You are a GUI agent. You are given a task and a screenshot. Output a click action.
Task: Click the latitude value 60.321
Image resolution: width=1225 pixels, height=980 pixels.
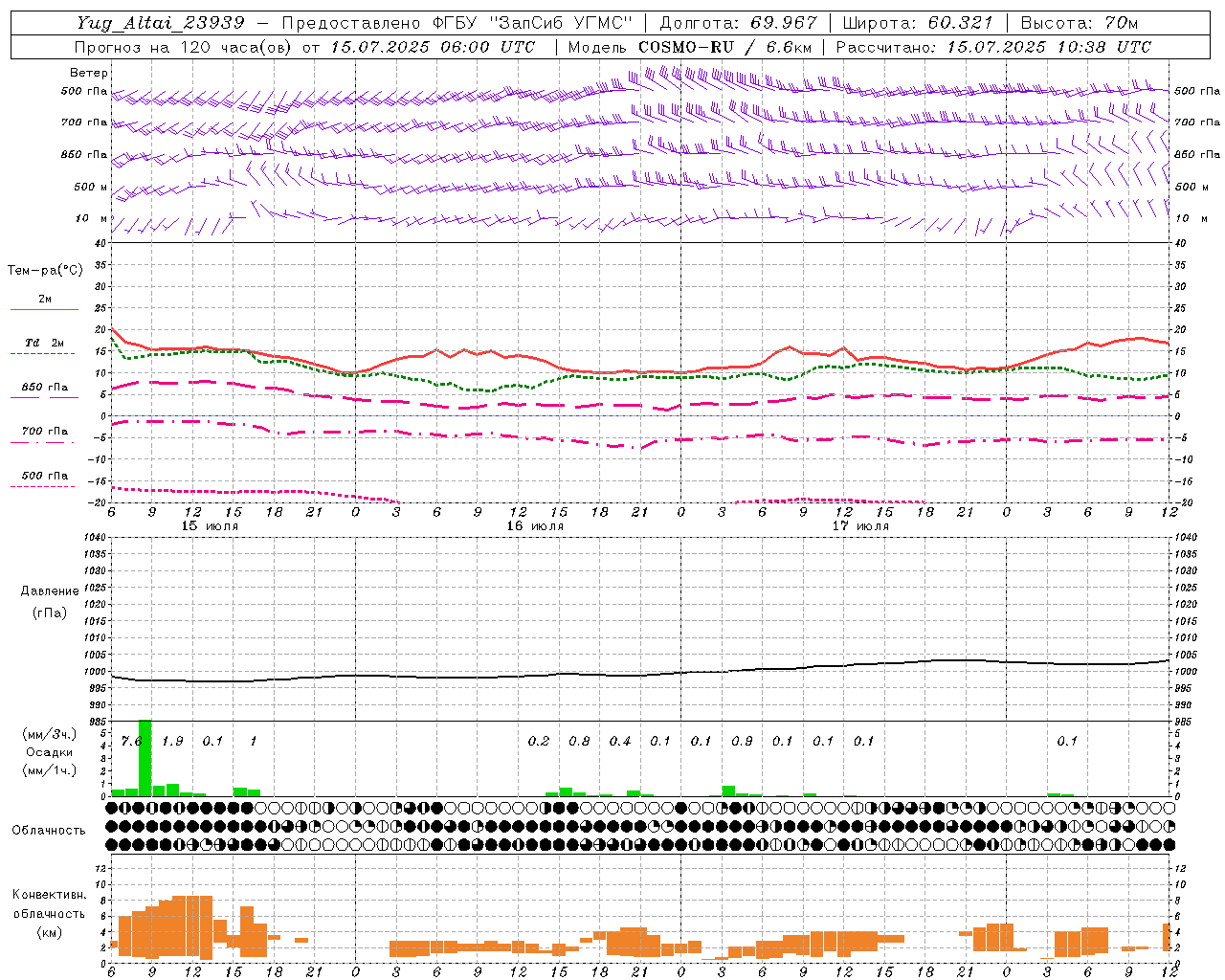click(962, 23)
